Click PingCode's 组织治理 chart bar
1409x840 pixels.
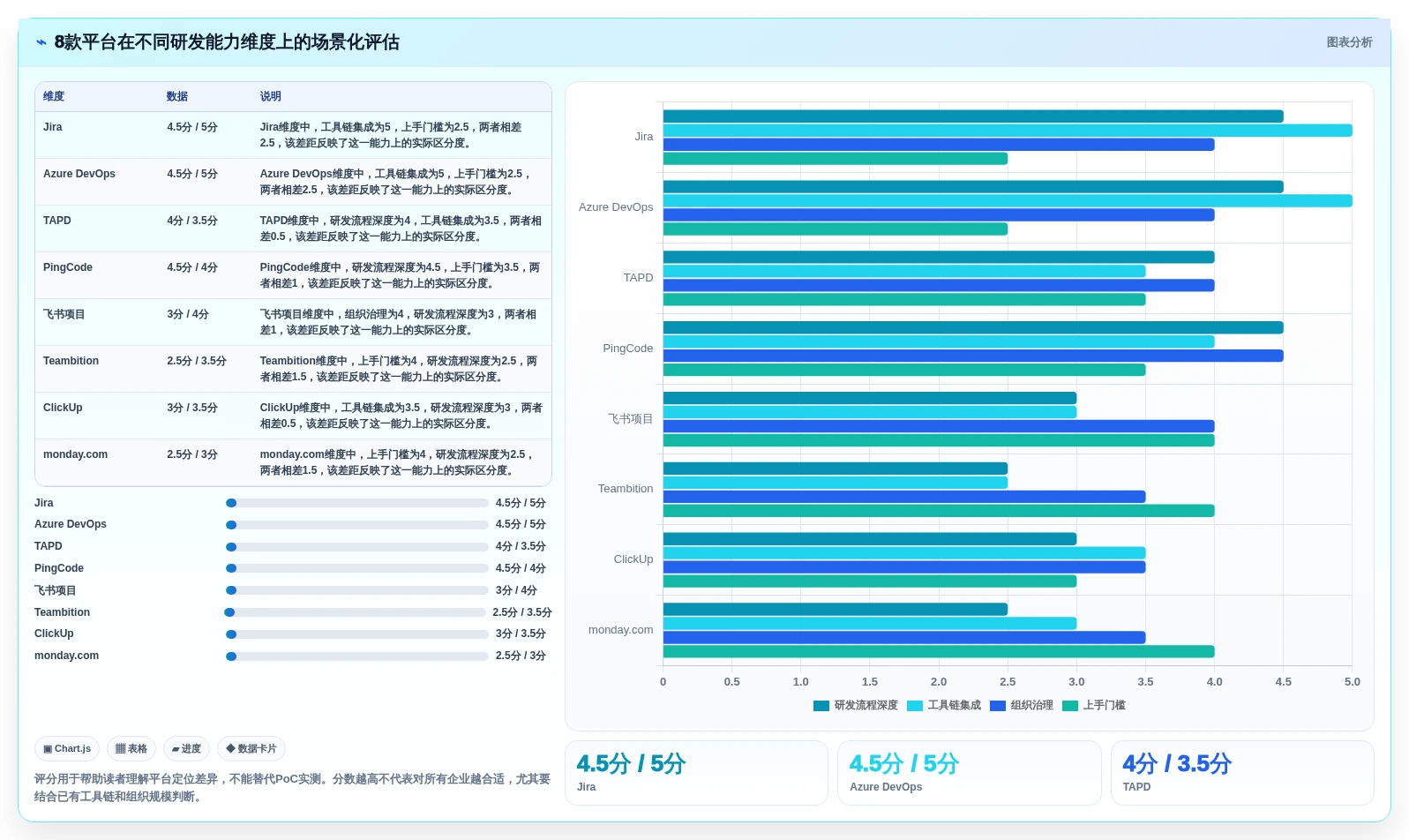(x=973, y=356)
